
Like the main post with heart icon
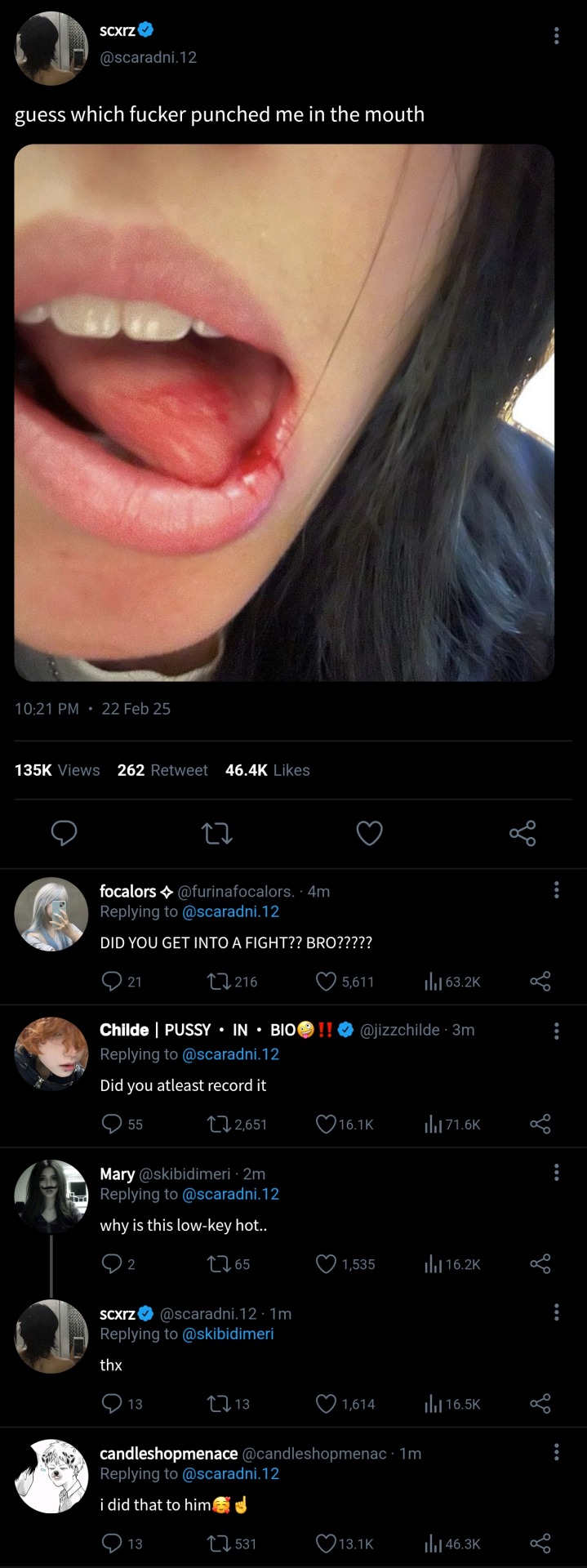pyautogui.click(x=369, y=833)
